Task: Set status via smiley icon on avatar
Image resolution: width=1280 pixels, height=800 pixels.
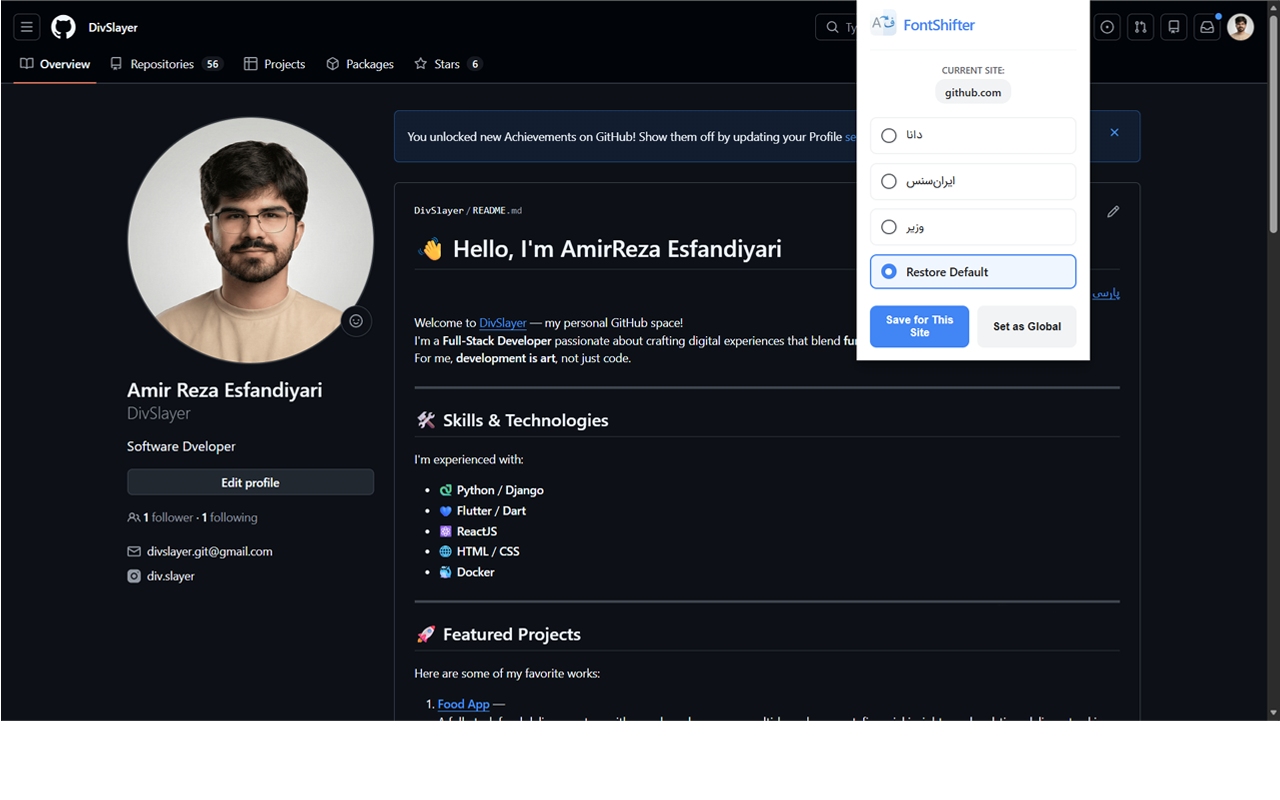Action: (356, 321)
